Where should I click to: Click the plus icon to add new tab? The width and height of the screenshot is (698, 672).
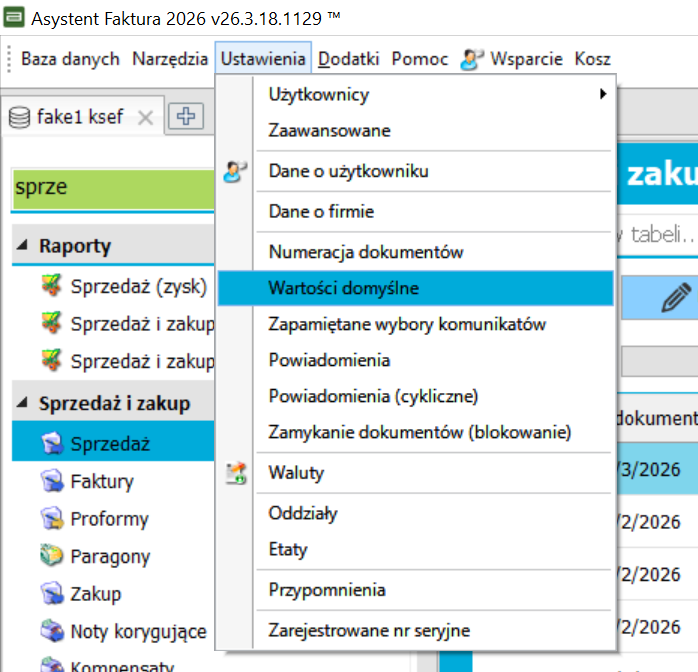point(185,116)
